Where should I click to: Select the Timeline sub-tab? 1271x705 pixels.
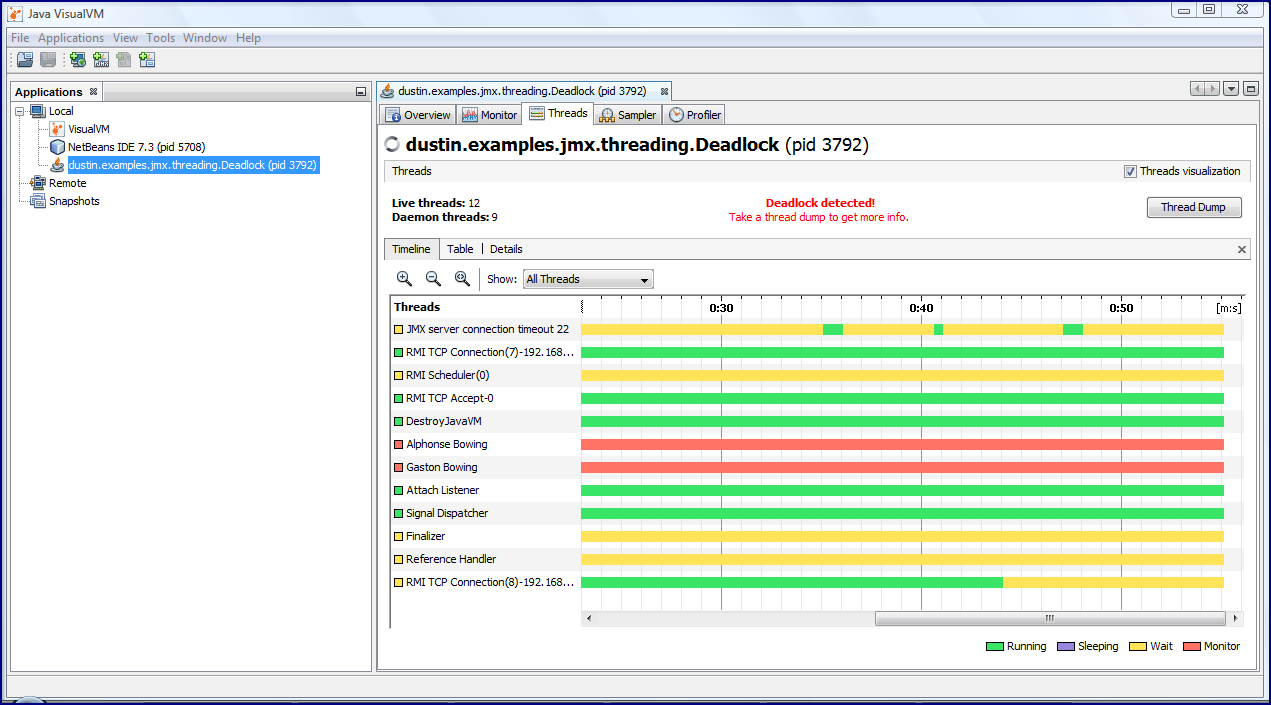411,249
